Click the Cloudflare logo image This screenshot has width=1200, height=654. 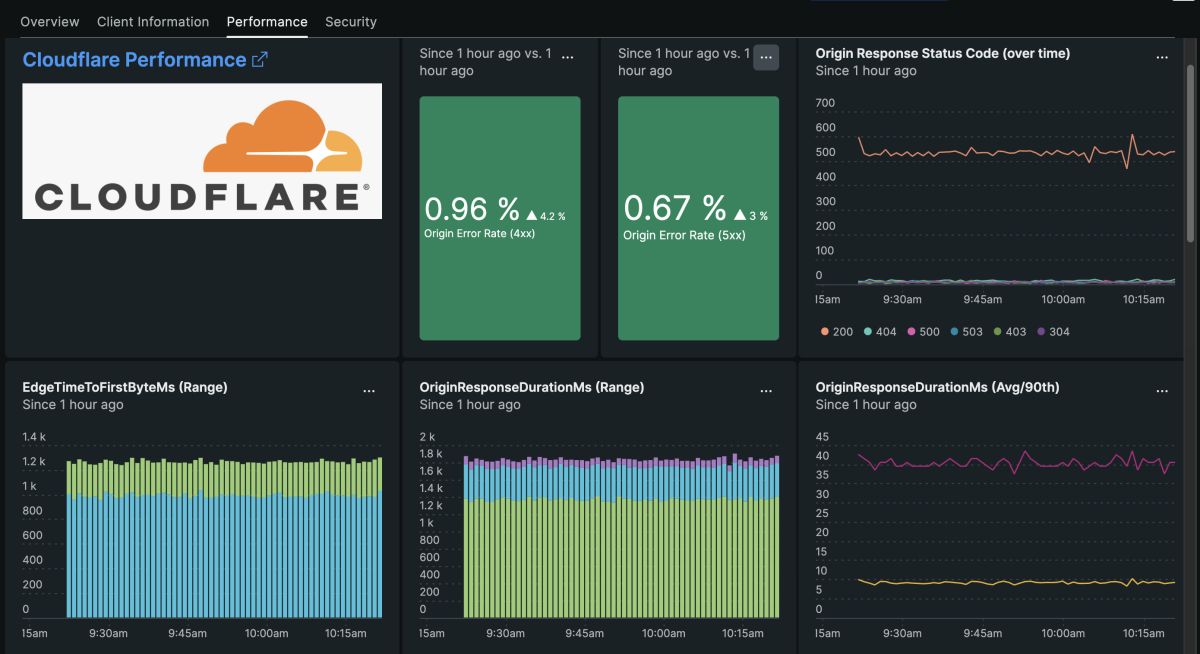[202, 151]
